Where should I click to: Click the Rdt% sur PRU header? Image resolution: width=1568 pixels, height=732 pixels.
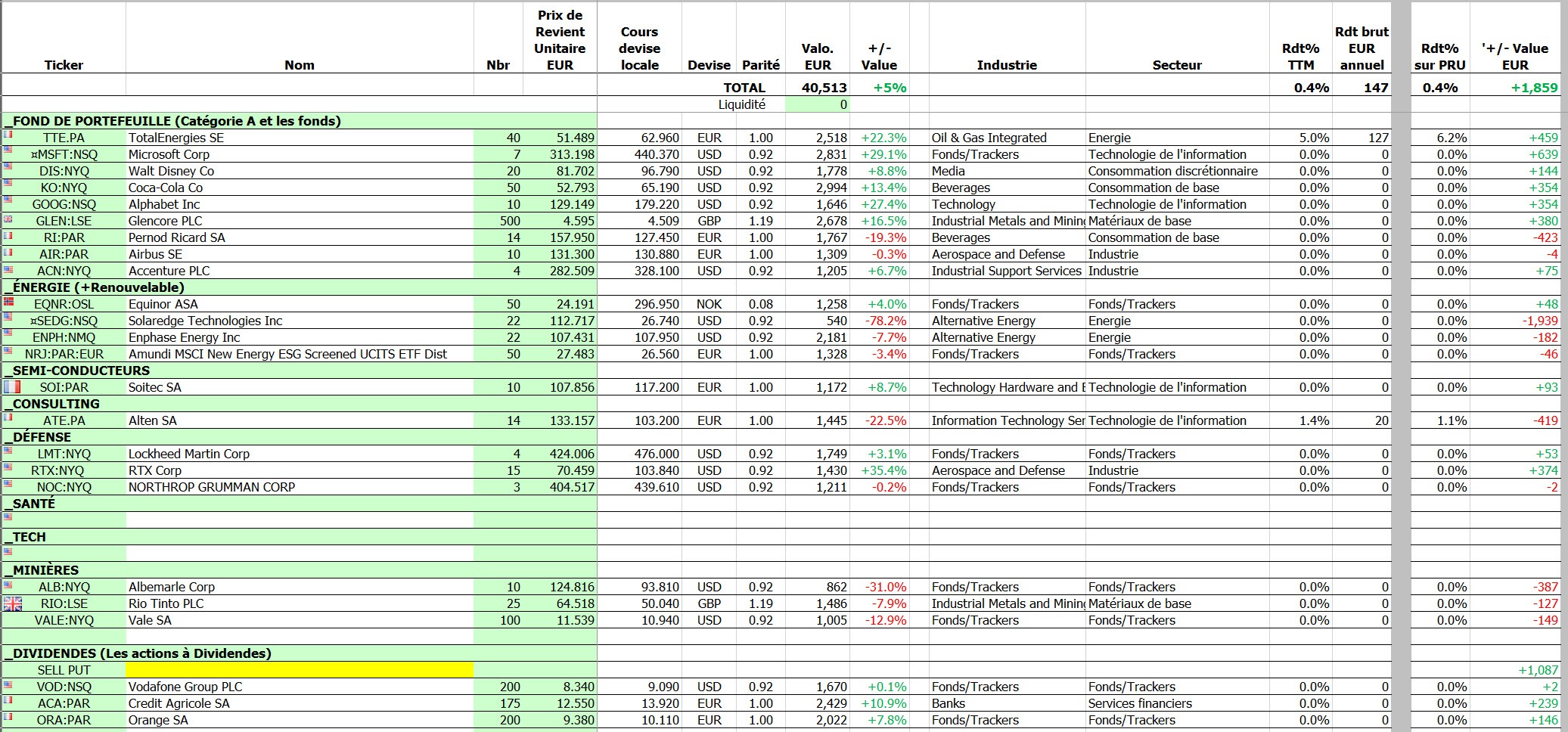(1439, 57)
